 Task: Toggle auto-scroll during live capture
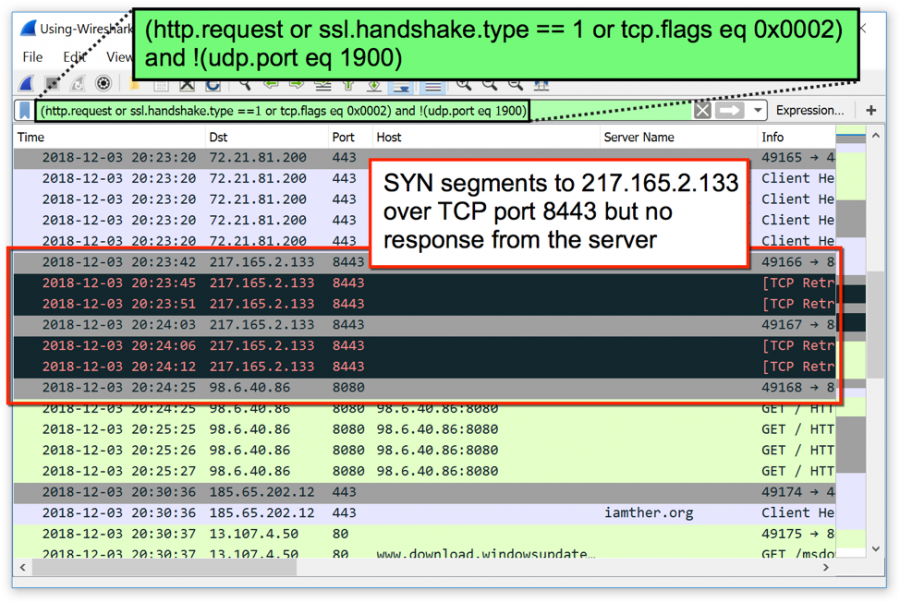tap(402, 86)
